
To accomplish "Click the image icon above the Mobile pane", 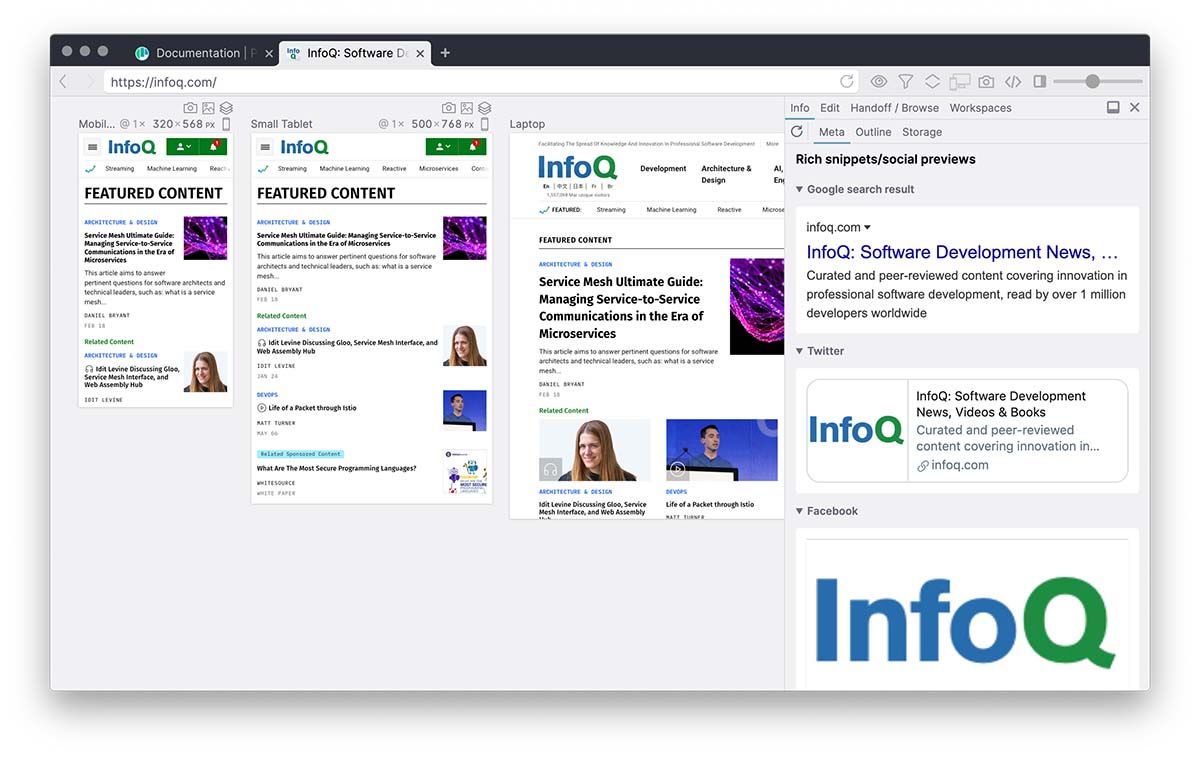I will pyautogui.click(x=208, y=107).
